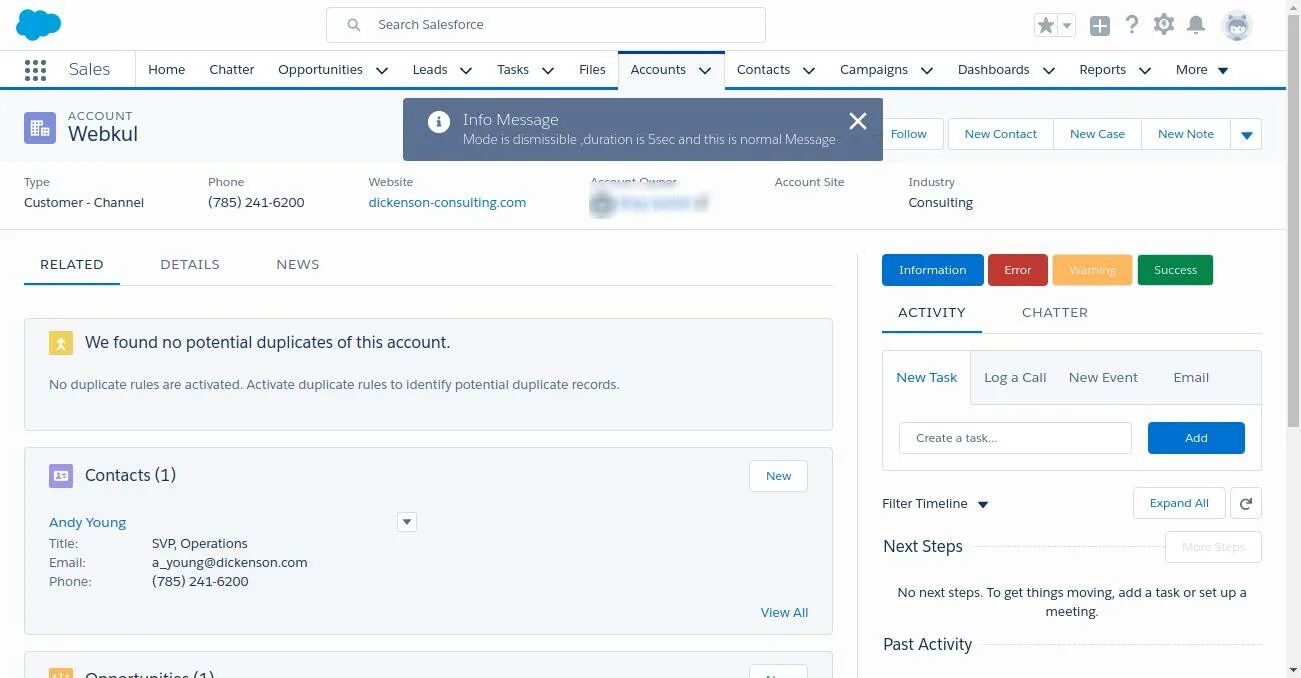Image resolution: width=1301 pixels, height=678 pixels.
Task: Open the More navigation menu
Action: [x=1202, y=70]
